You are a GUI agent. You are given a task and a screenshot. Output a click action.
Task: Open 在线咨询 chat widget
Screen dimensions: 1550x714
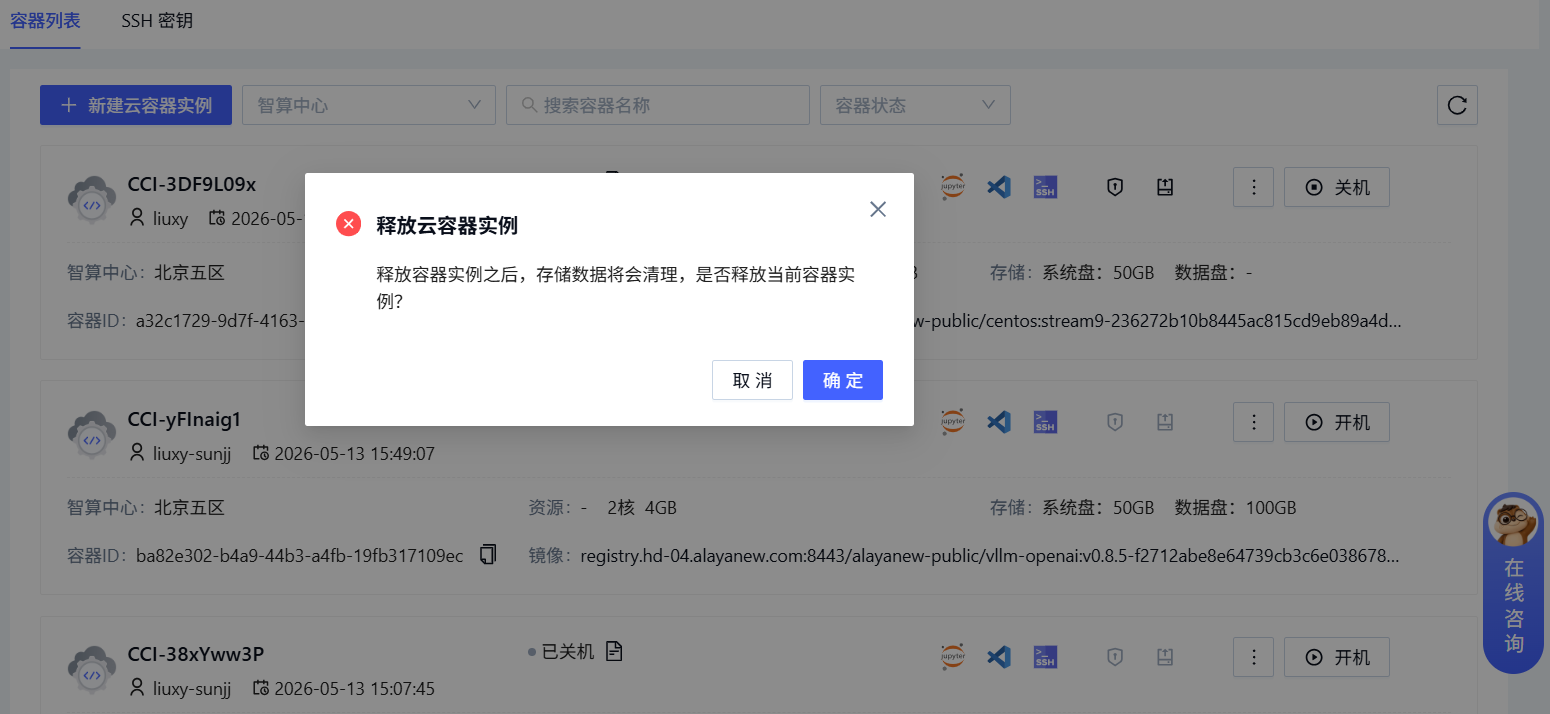[1513, 583]
